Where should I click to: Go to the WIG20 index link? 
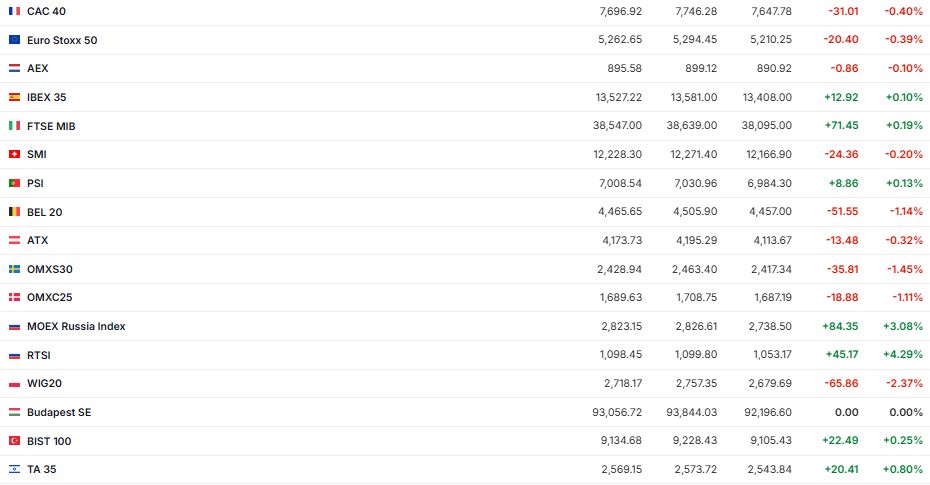[x=44, y=383]
